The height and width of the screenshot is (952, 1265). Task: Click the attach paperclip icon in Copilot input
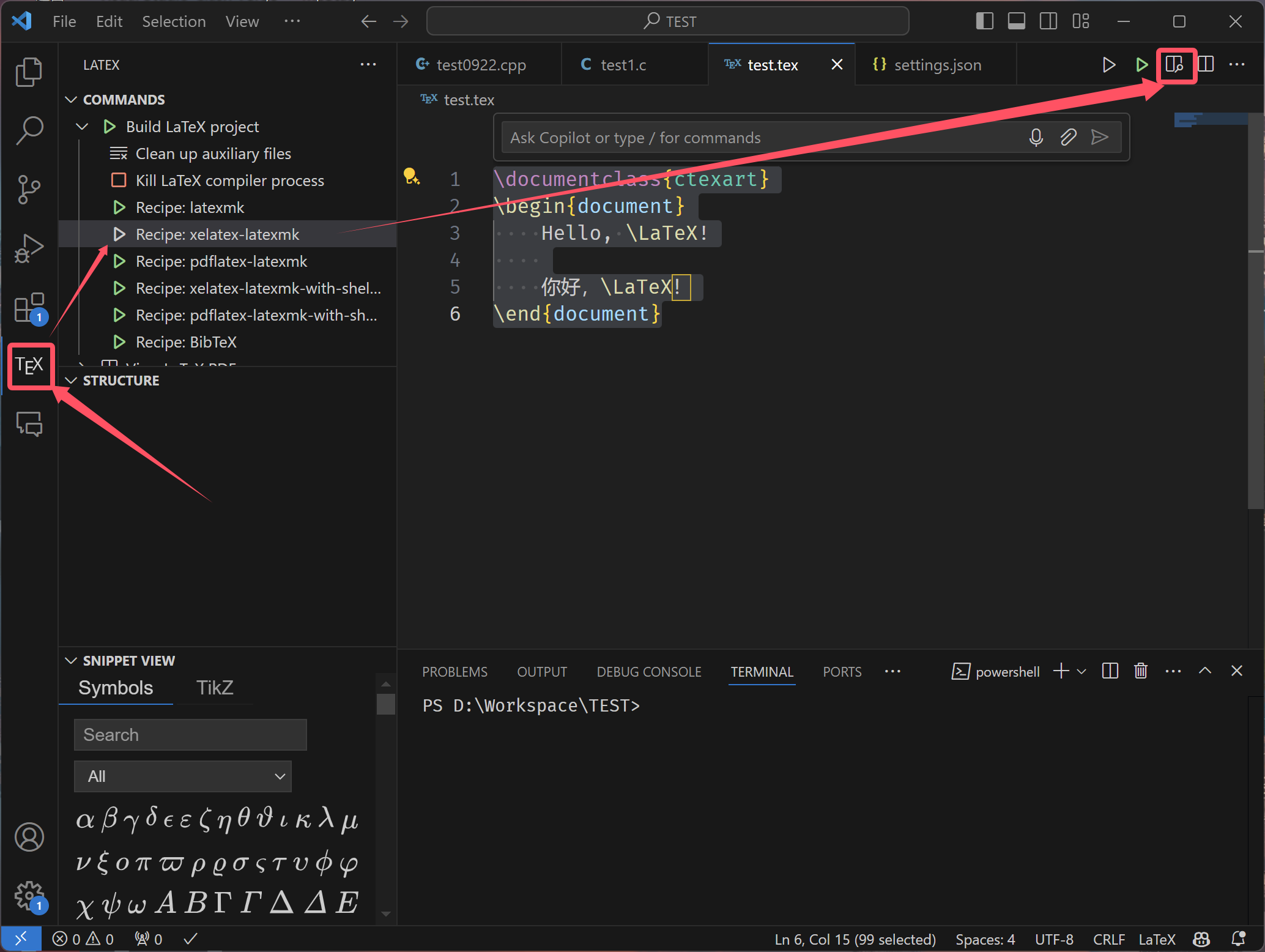click(1068, 137)
